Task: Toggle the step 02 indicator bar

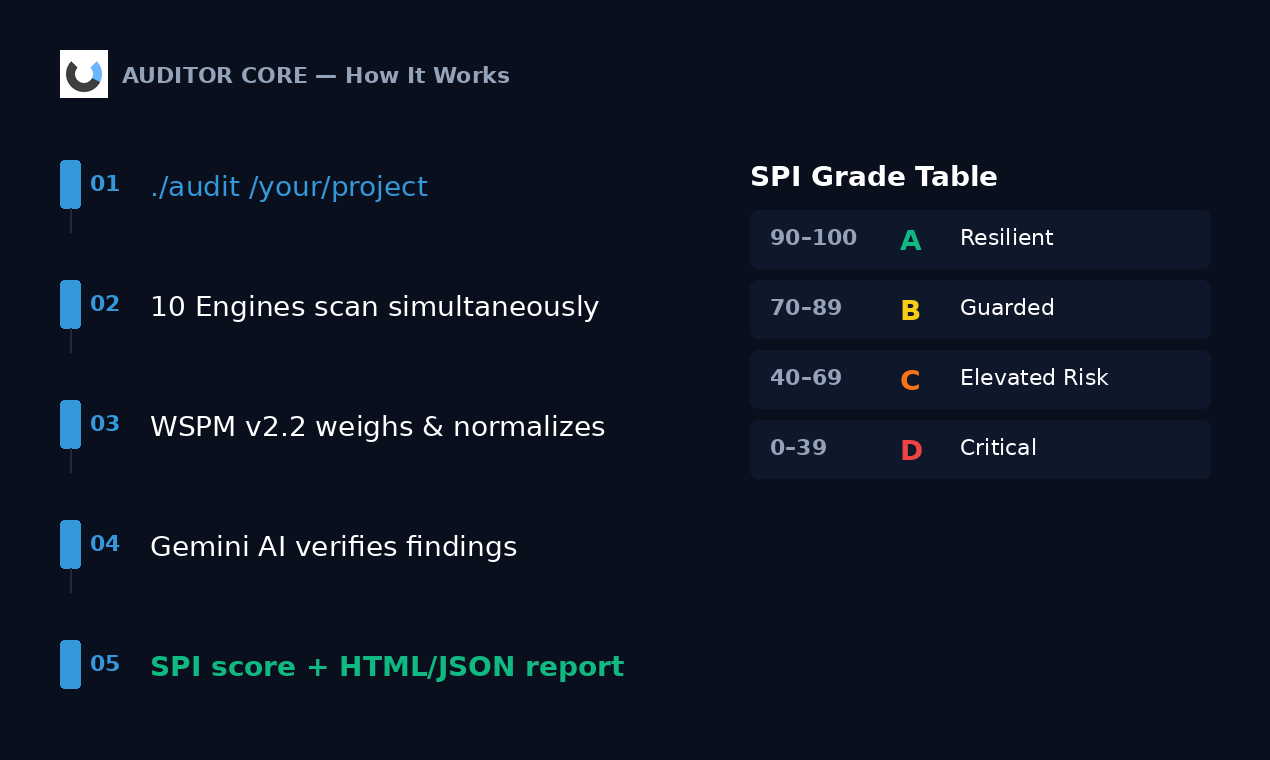Action: tap(69, 304)
